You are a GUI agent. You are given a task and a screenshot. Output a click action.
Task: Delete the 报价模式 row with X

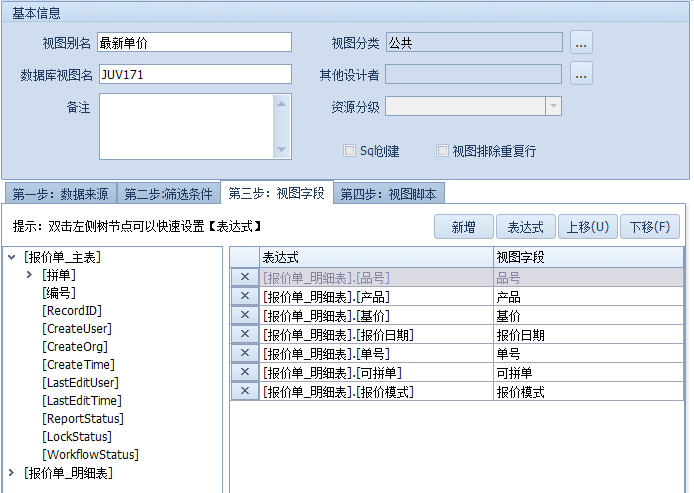coord(244,392)
